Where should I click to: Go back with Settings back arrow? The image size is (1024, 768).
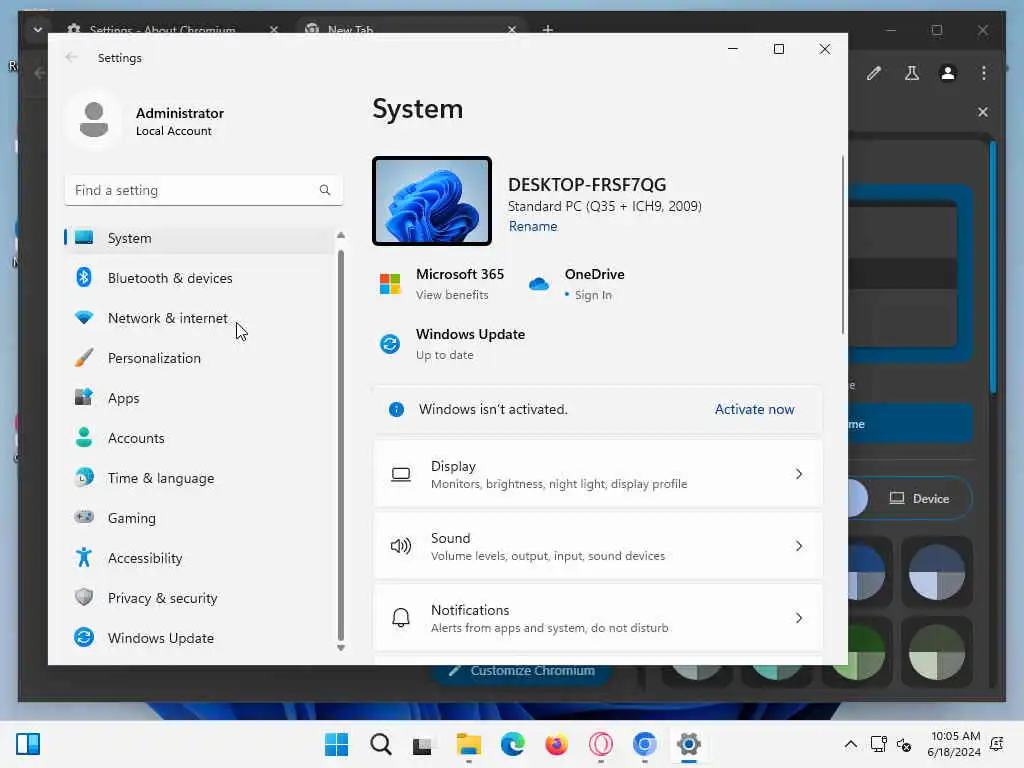click(x=71, y=57)
